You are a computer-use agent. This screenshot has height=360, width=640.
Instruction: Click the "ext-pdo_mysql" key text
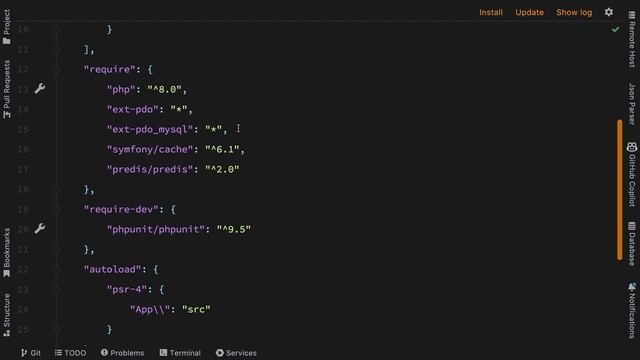pyautogui.click(x=150, y=129)
